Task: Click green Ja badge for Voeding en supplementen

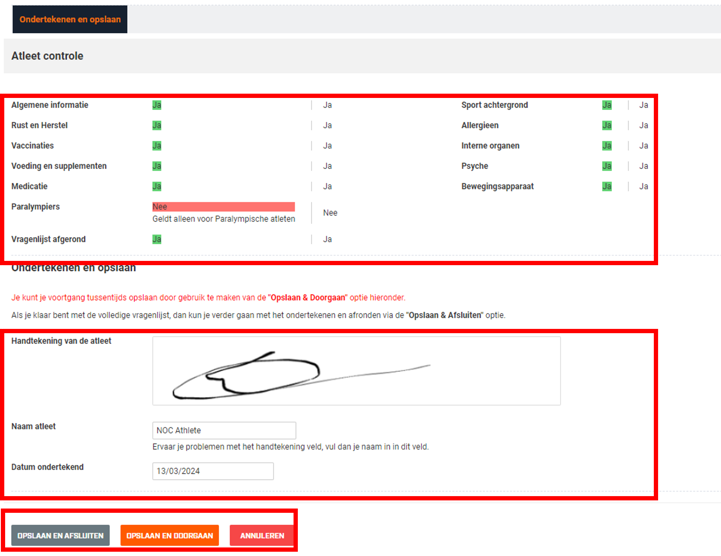Action: (157, 166)
